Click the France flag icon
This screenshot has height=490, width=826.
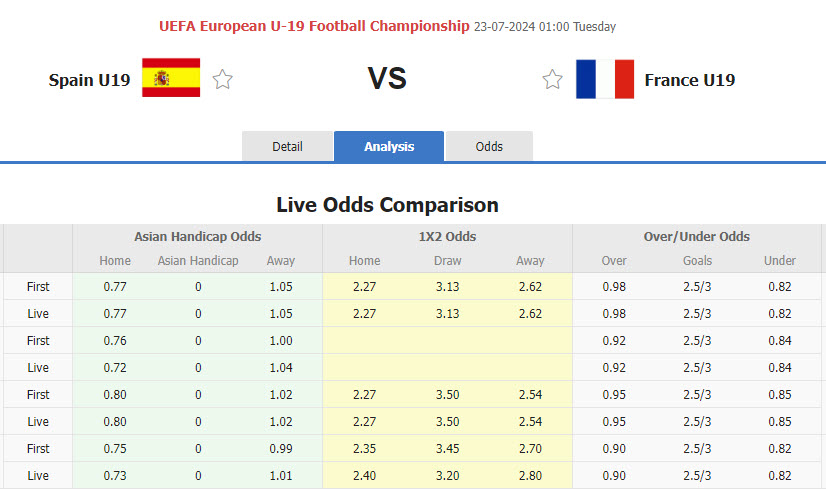(x=605, y=79)
